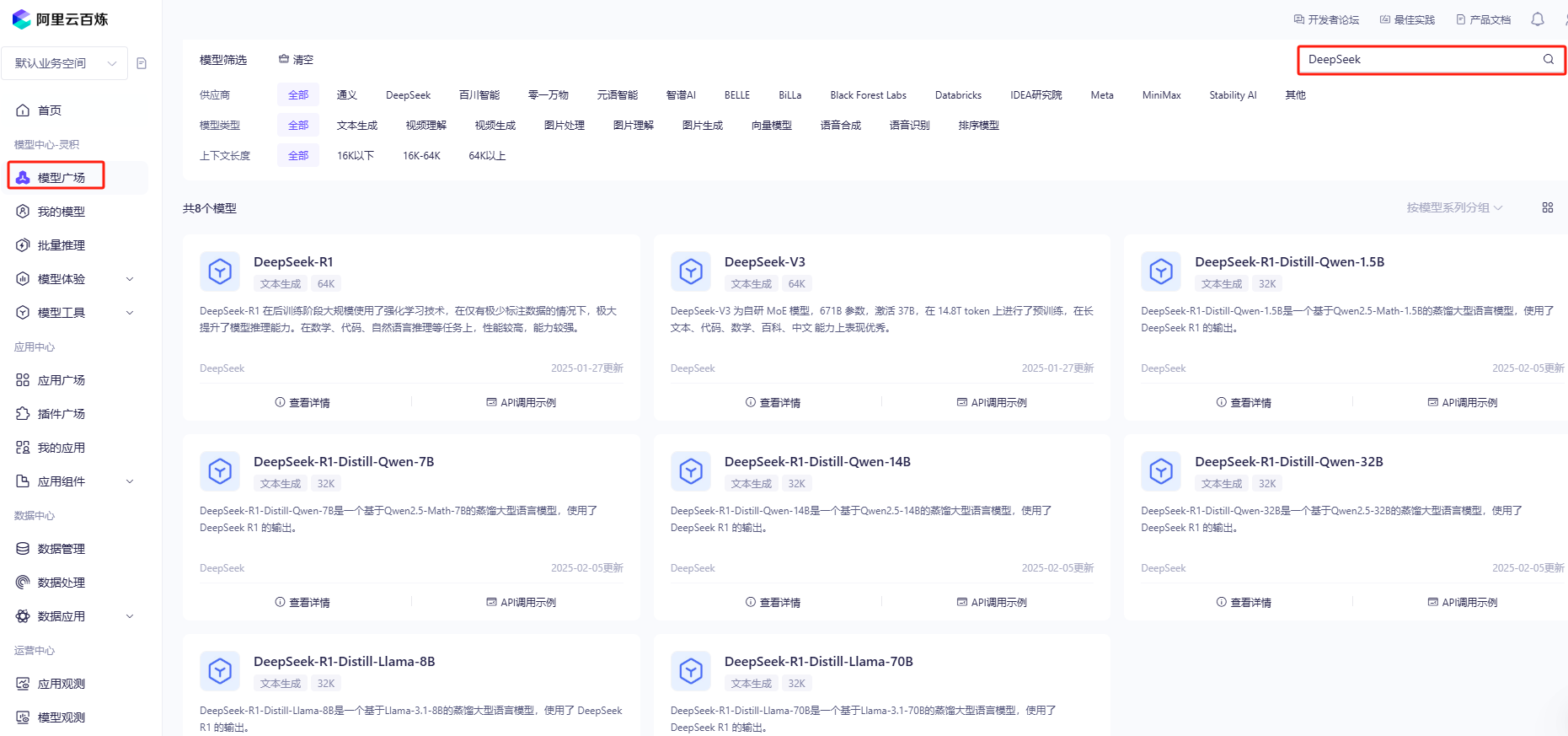Open the notification bell
Image resolution: width=1568 pixels, height=736 pixels.
pyautogui.click(x=1538, y=19)
